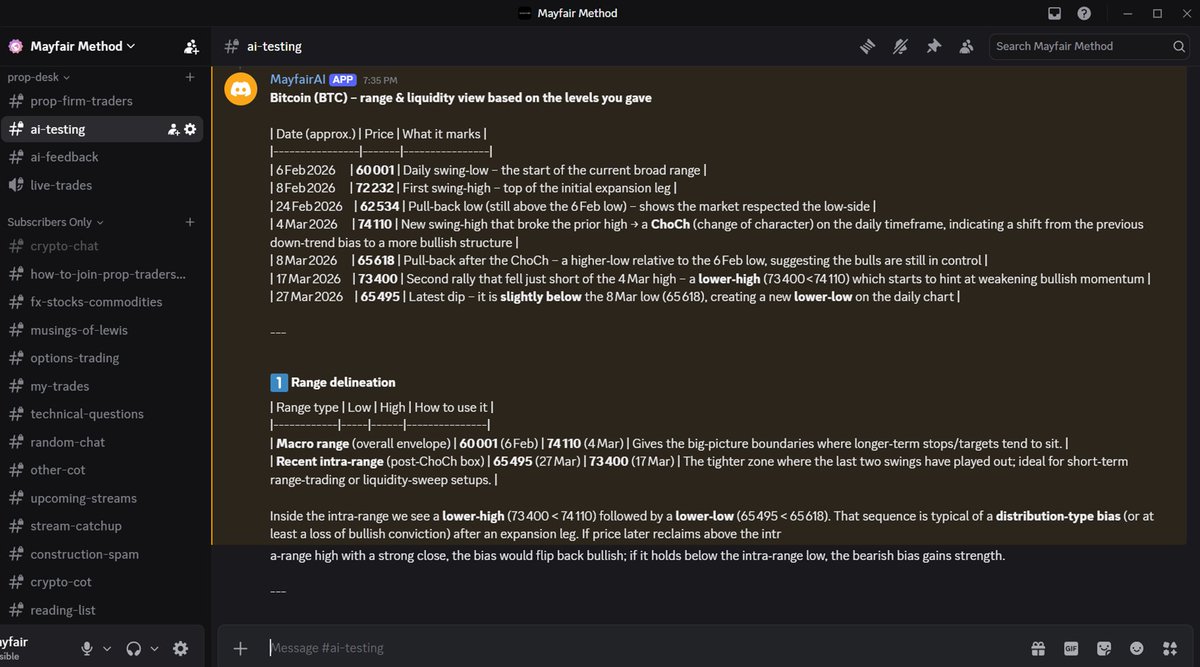
Task: Open sticker picker
Action: [x=1104, y=648]
